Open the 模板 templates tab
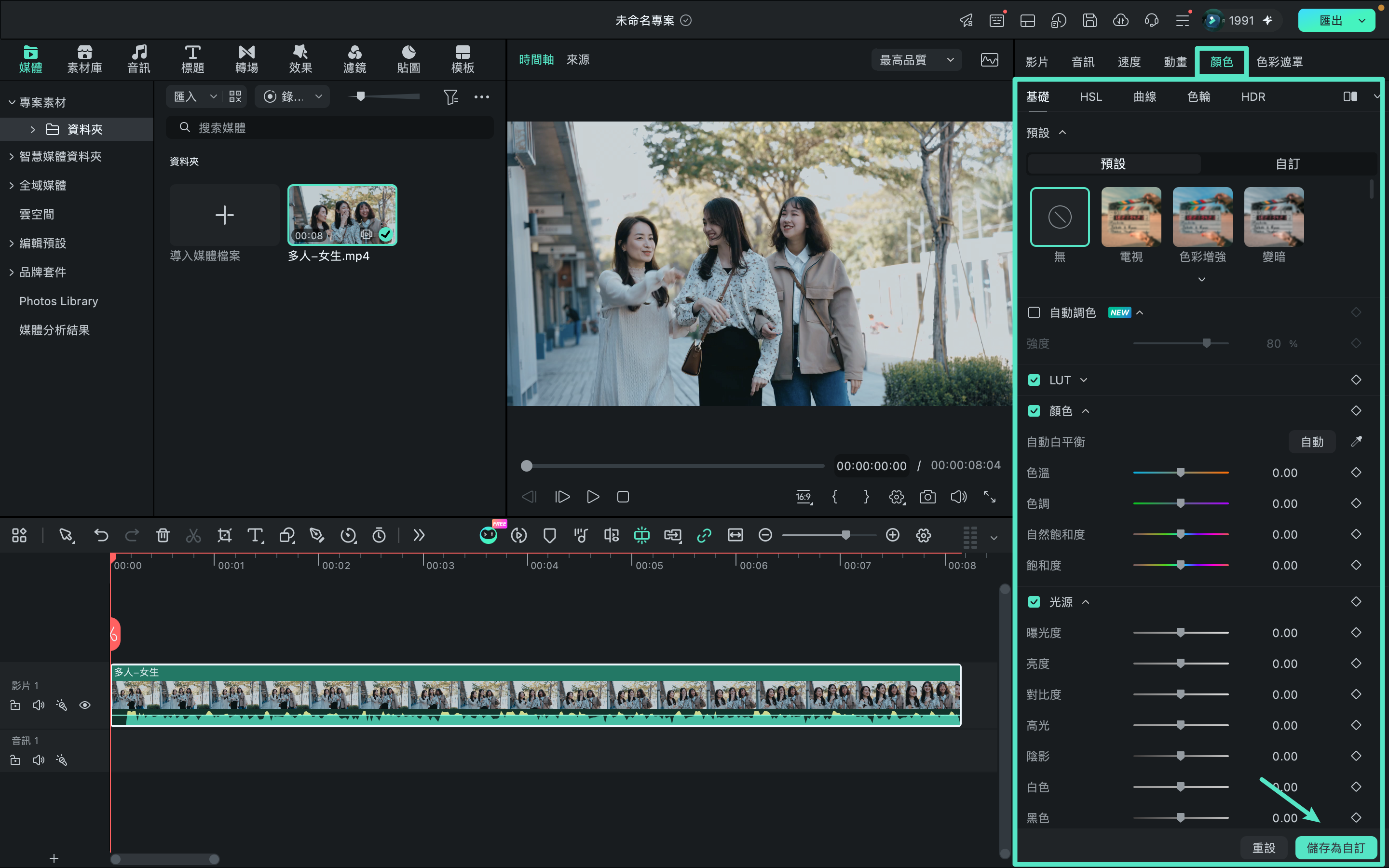 [463, 60]
